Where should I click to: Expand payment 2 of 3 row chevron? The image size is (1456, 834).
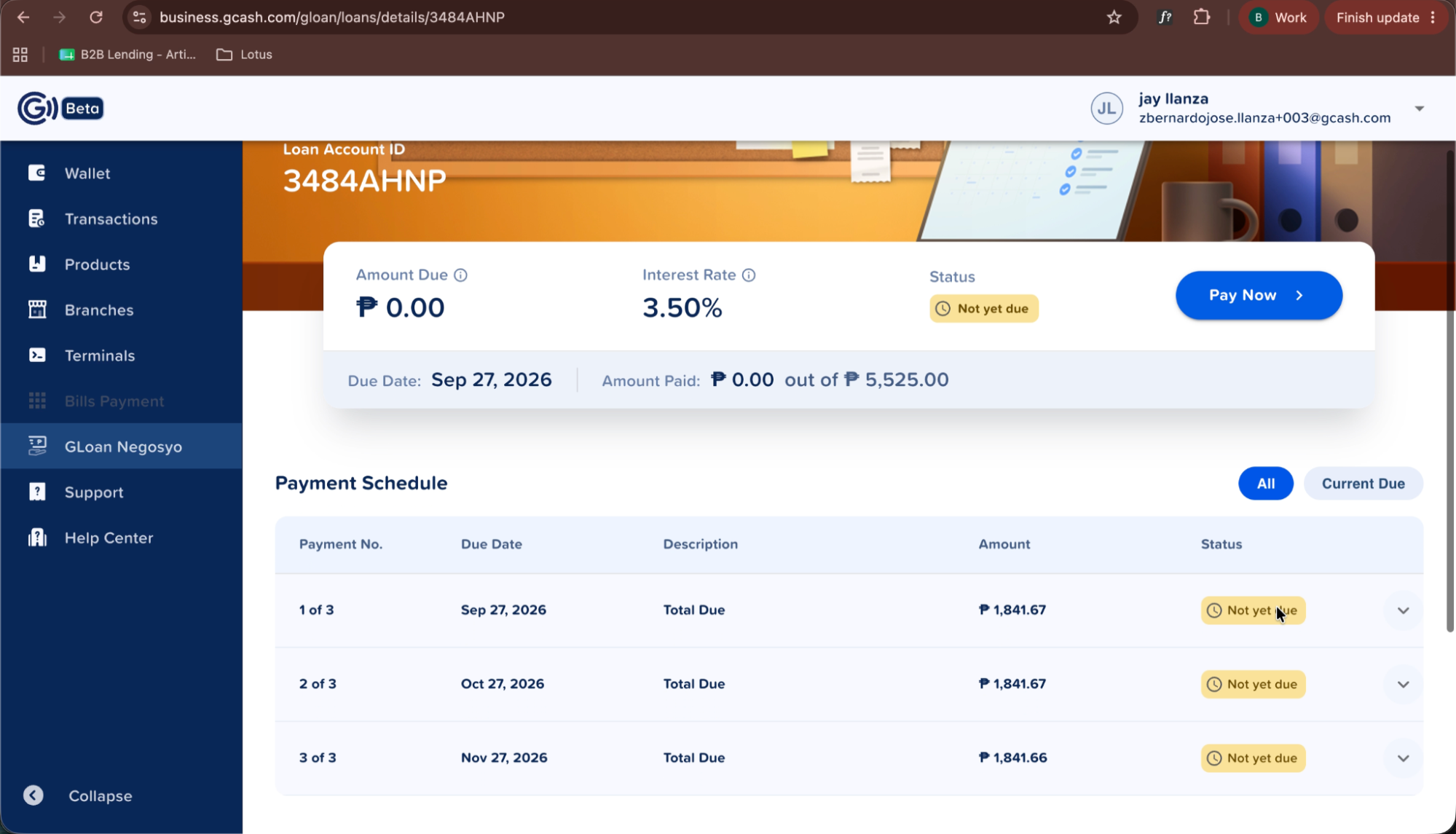pos(1403,685)
